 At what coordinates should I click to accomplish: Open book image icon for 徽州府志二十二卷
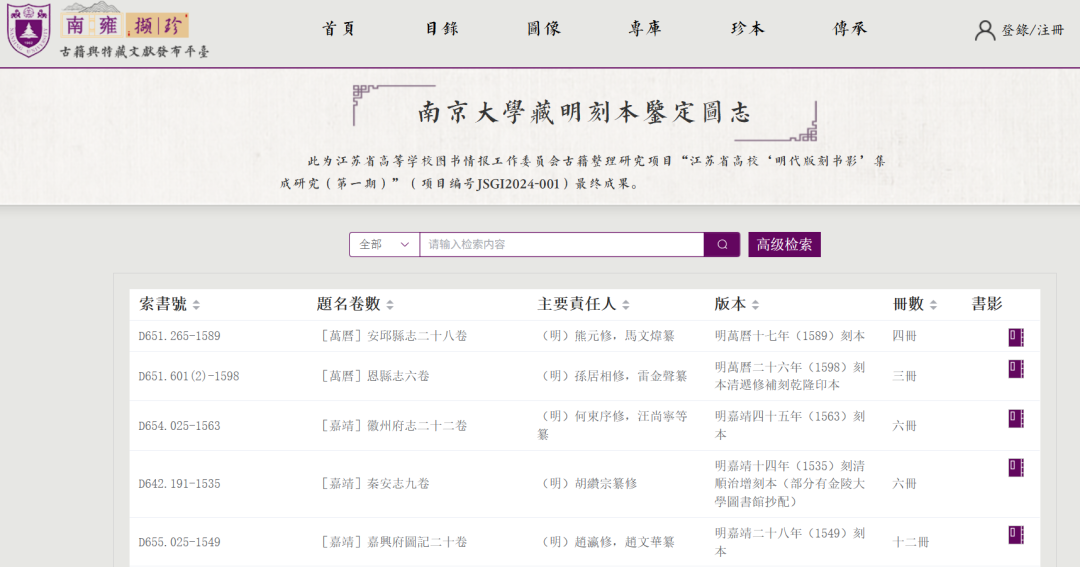click(1016, 418)
